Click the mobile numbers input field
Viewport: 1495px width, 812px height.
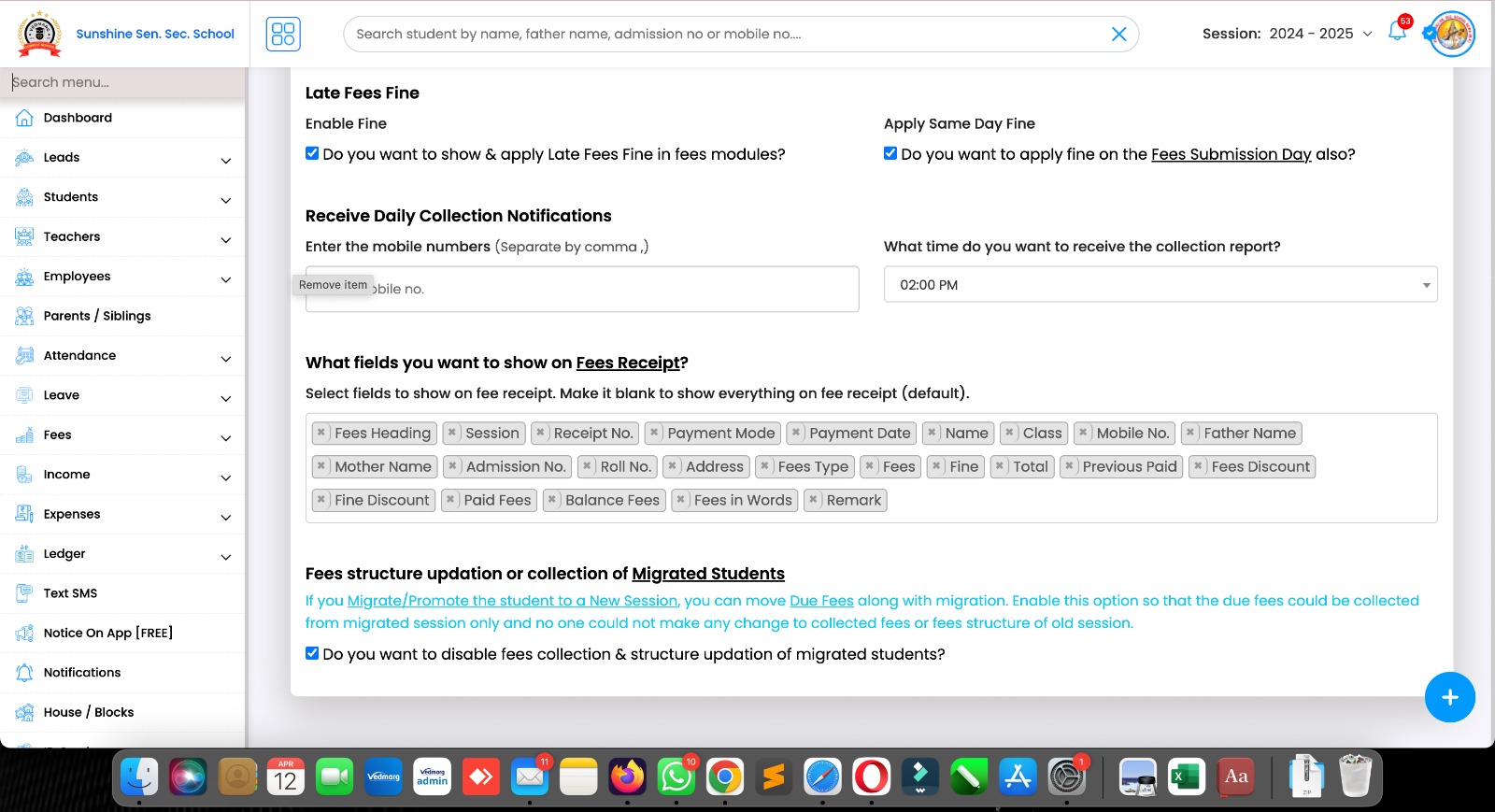point(617,289)
